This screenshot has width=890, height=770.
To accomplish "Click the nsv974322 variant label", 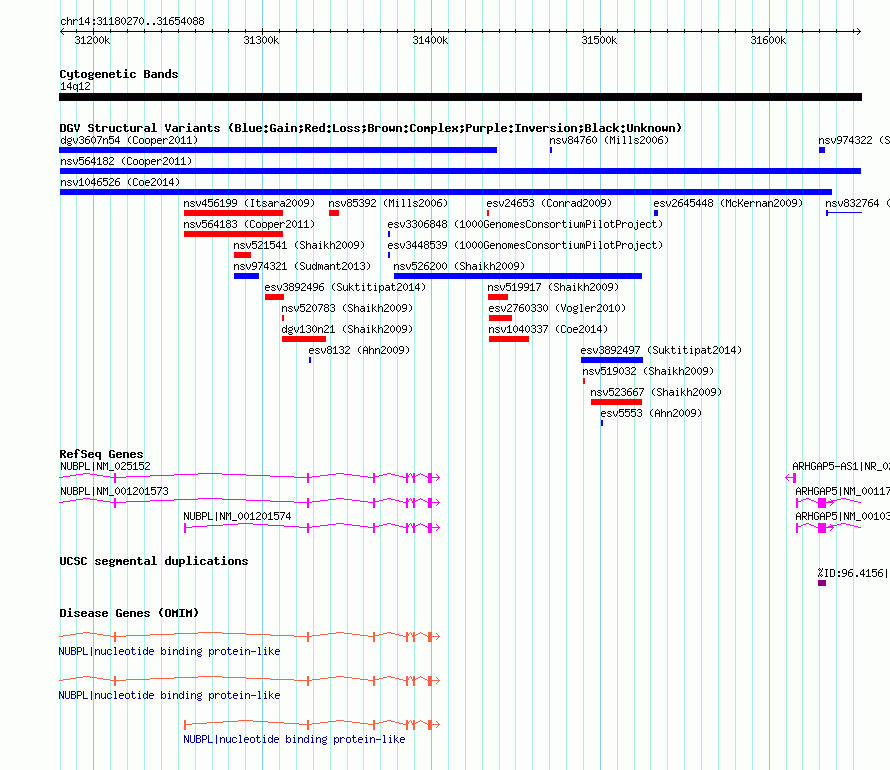I will point(853,140).
